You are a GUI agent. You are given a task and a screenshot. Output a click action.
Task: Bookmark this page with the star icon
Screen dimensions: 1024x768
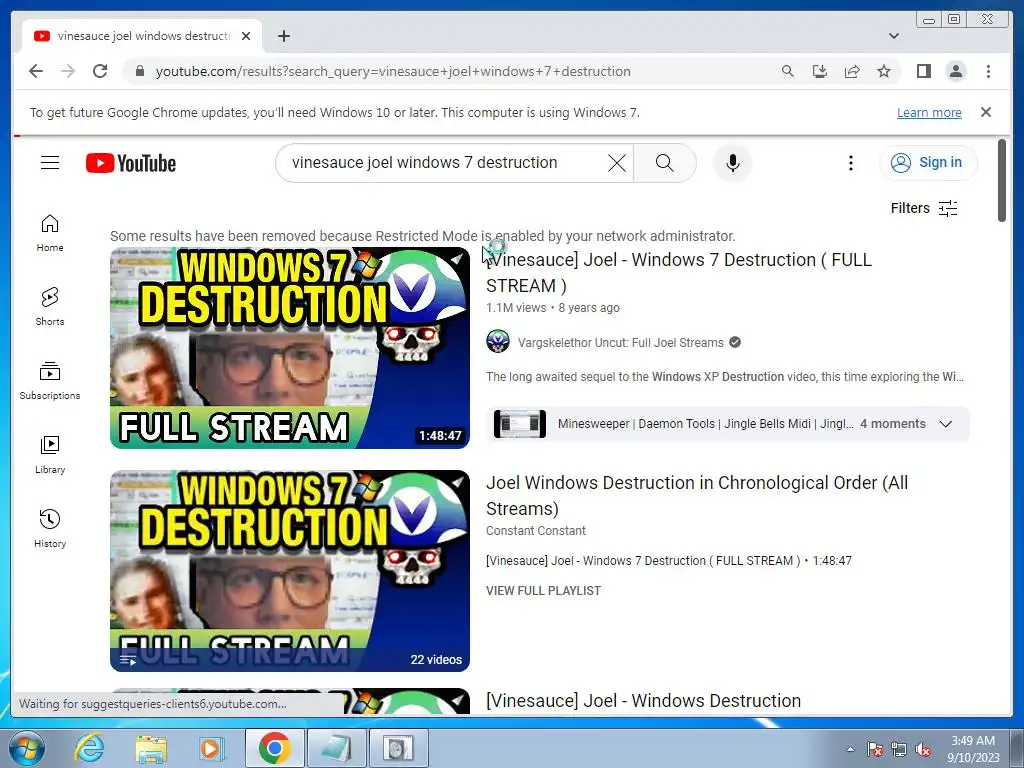click(x=884, y=71)
